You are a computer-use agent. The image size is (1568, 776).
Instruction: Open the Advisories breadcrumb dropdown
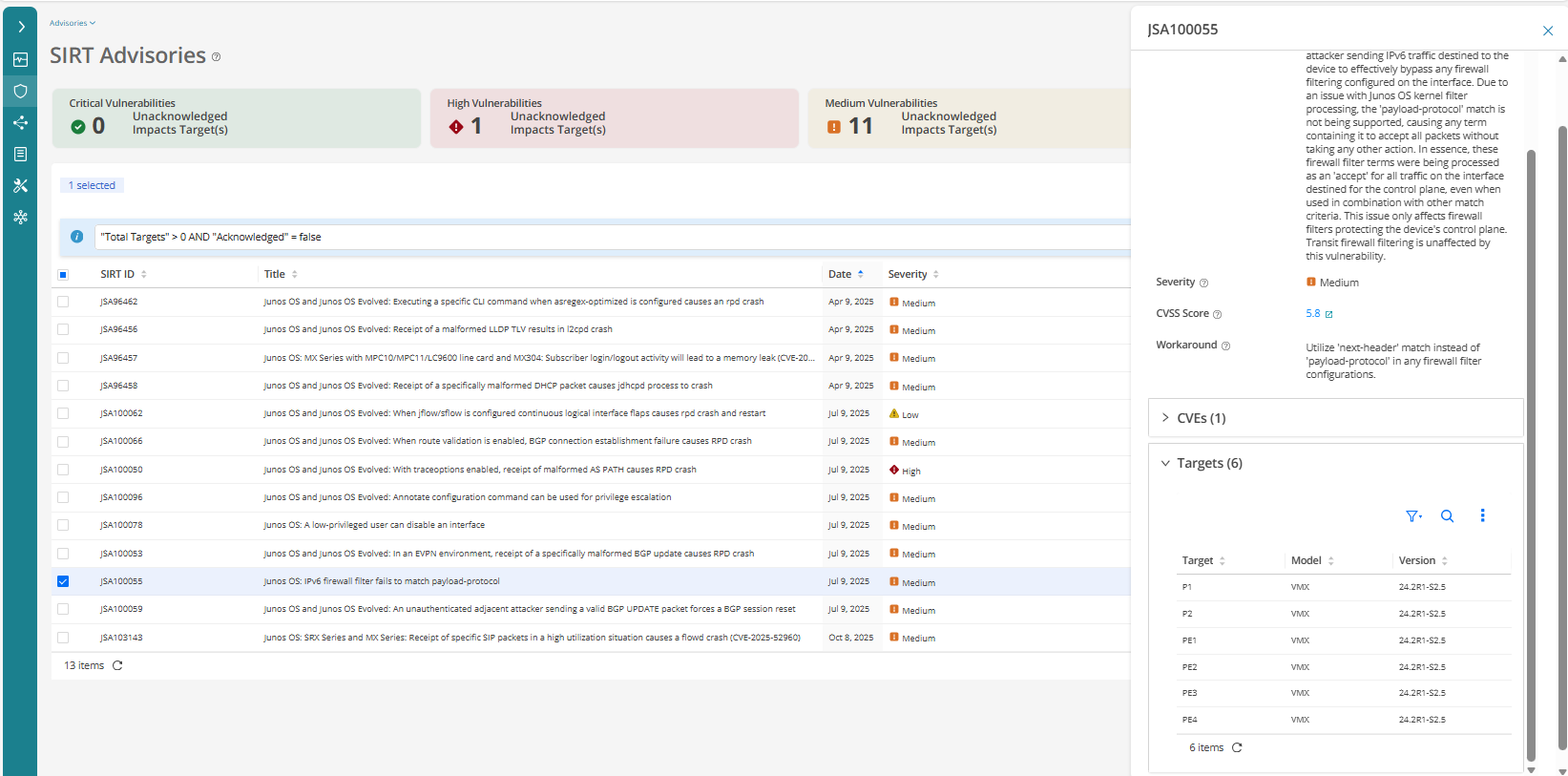coord(73,23)
